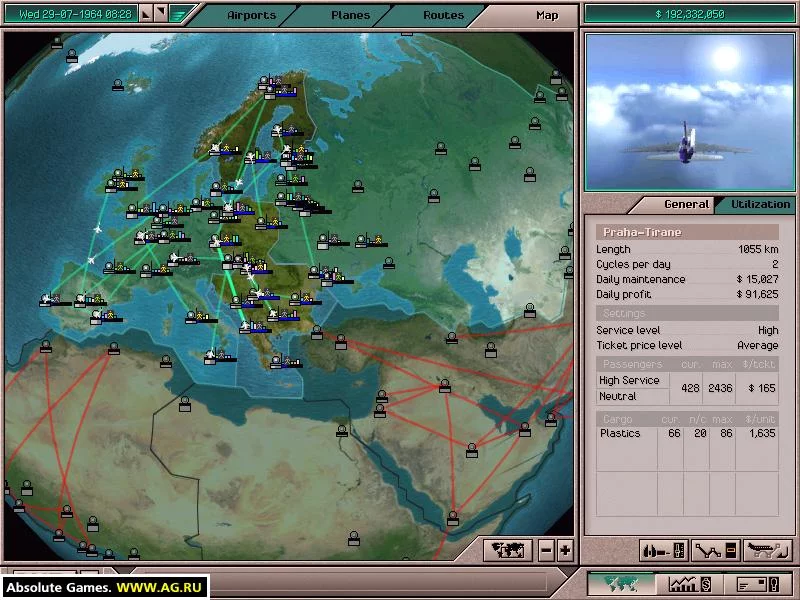This screenshot has height=600, width=800.
Task: Select the Plastics cargo row
Action: click(687, 433)
